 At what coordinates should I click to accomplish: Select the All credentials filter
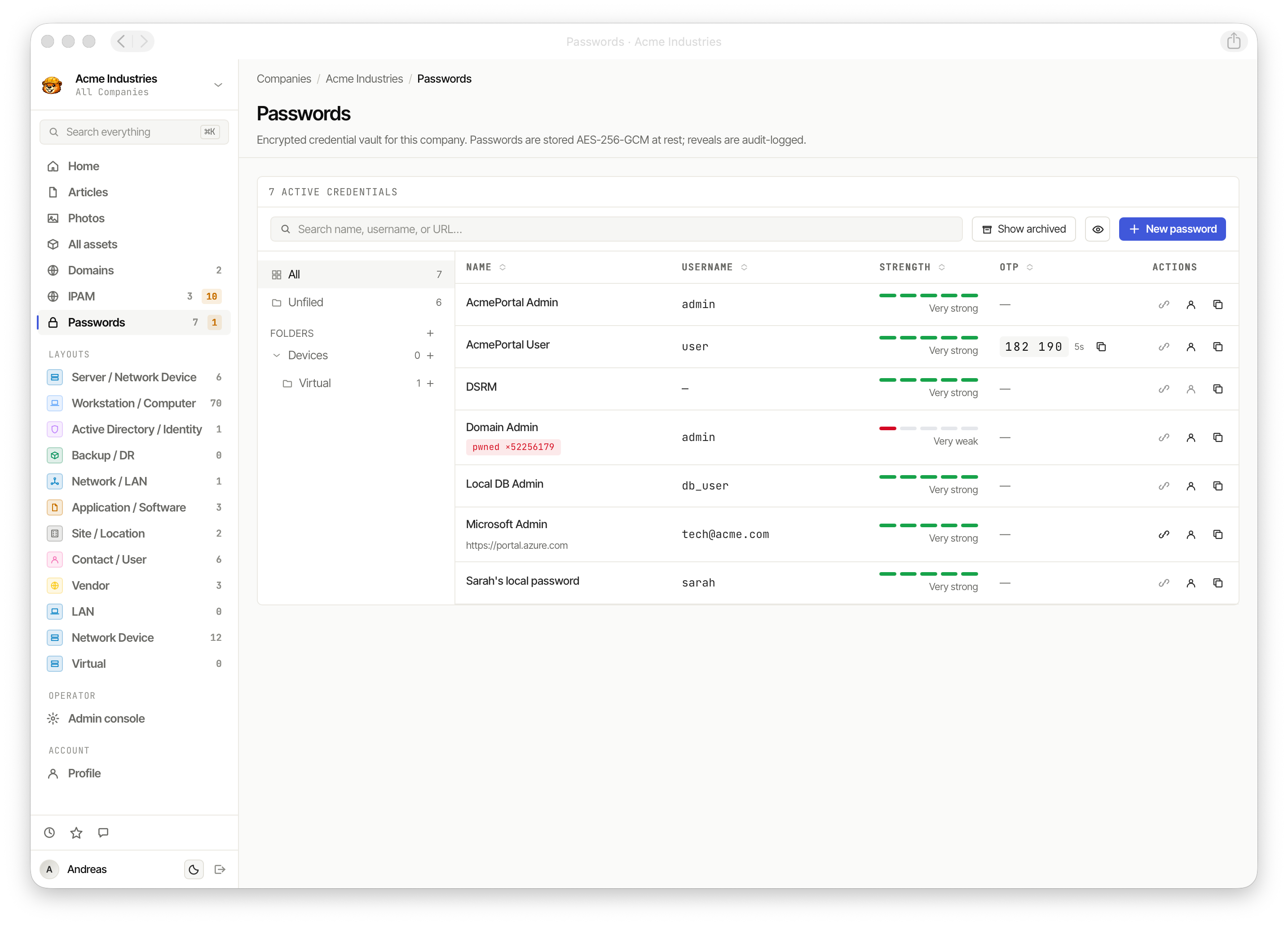coord(356,274)
